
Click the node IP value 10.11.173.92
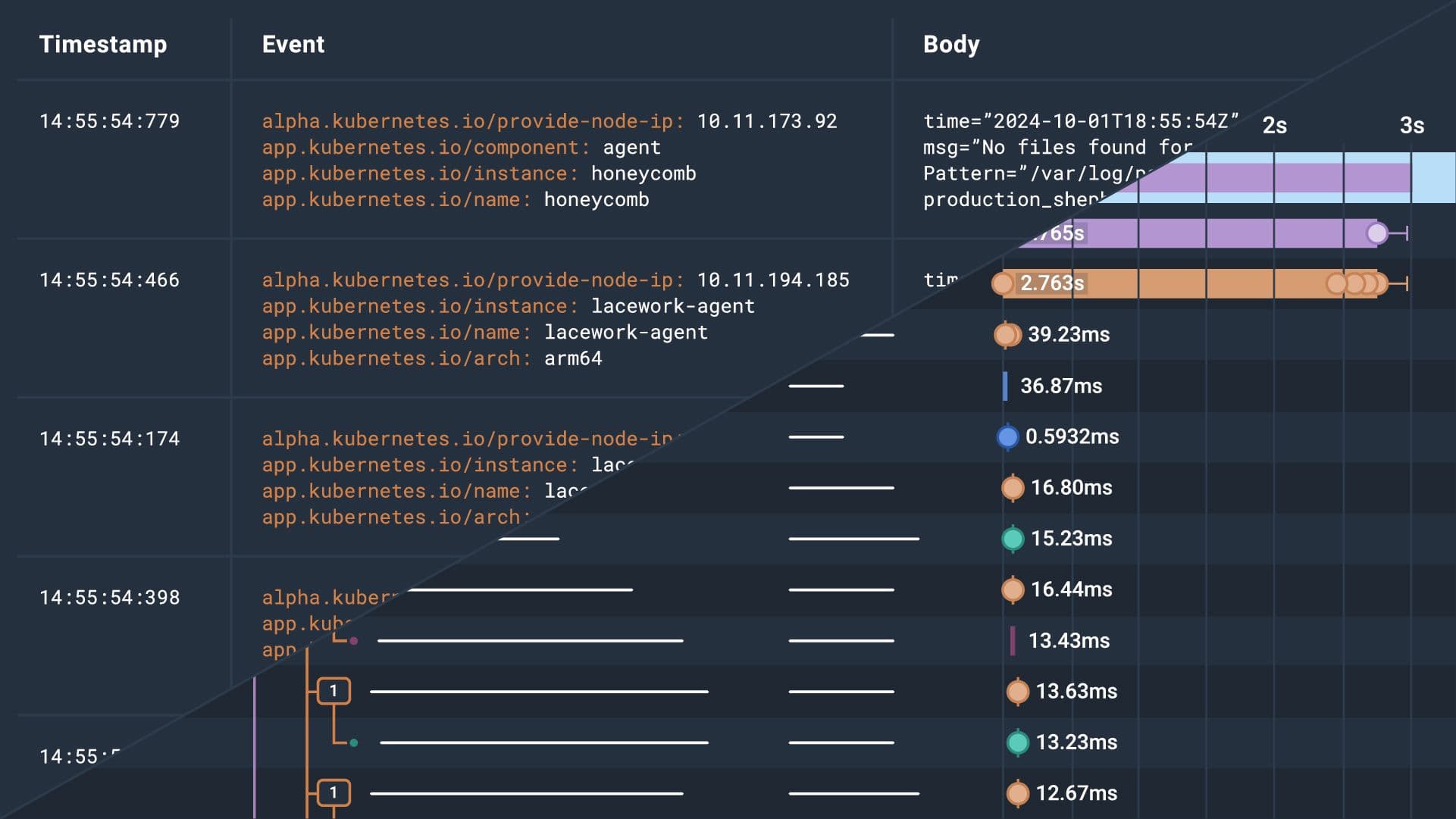(767, 120)
